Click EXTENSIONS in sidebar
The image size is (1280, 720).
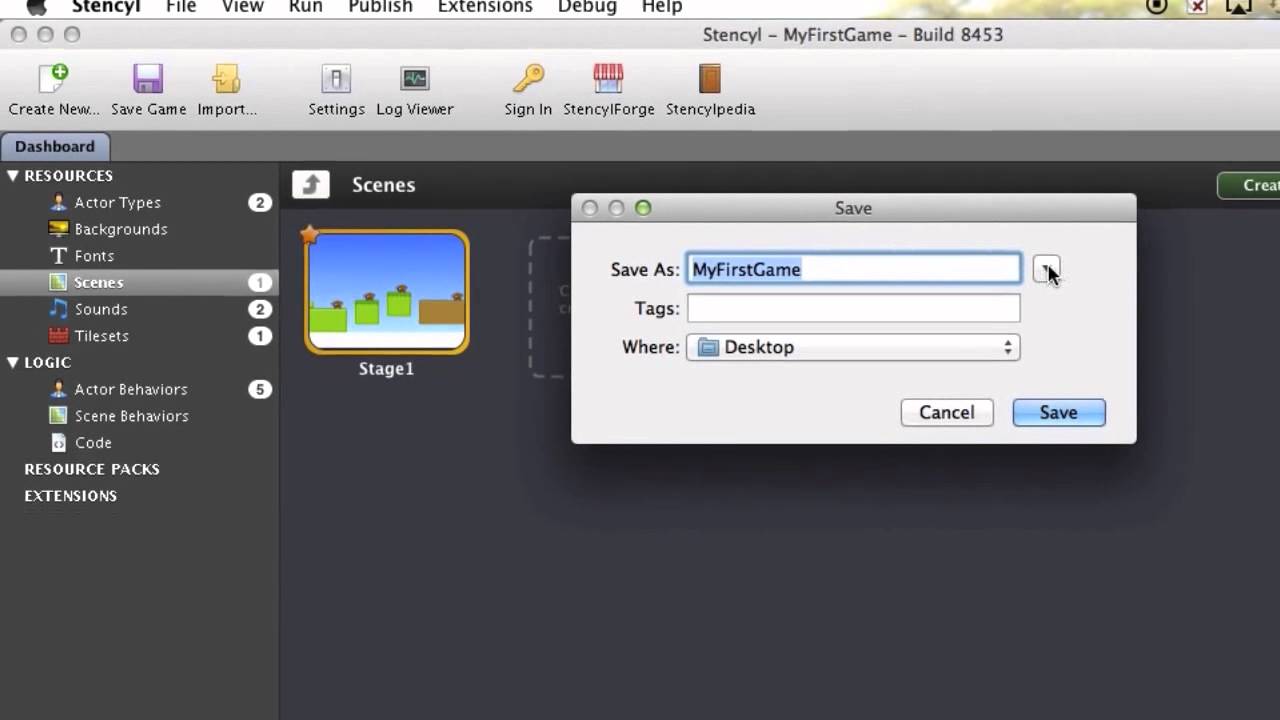71,496
